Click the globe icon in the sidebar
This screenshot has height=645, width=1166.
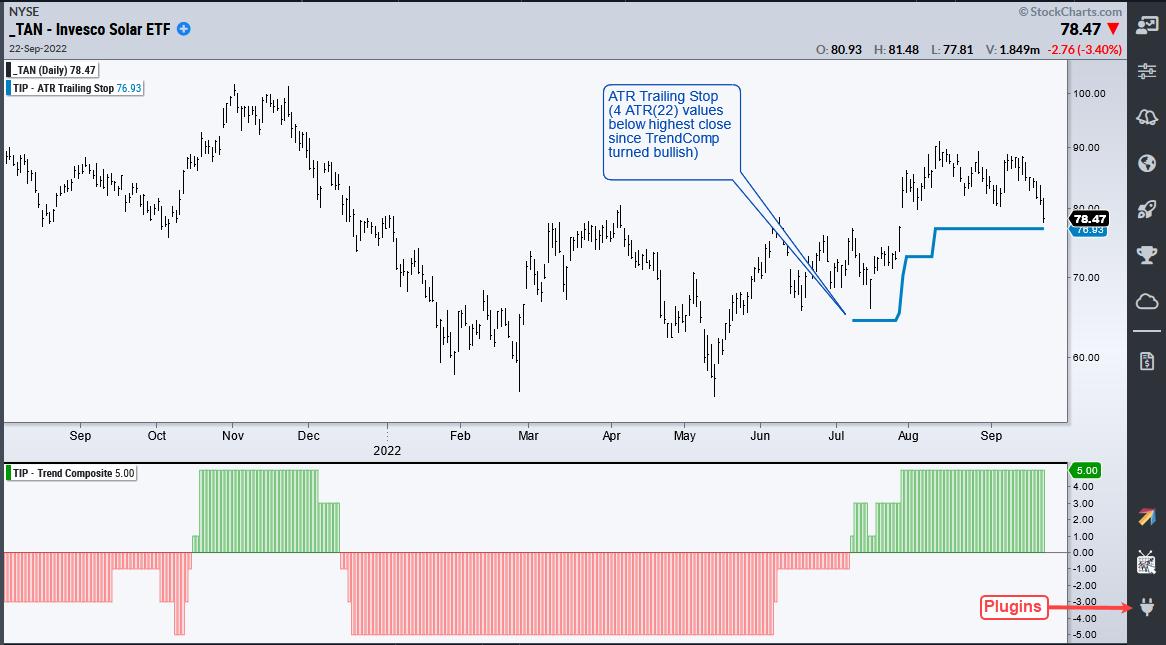click(x=1146, y=163)
